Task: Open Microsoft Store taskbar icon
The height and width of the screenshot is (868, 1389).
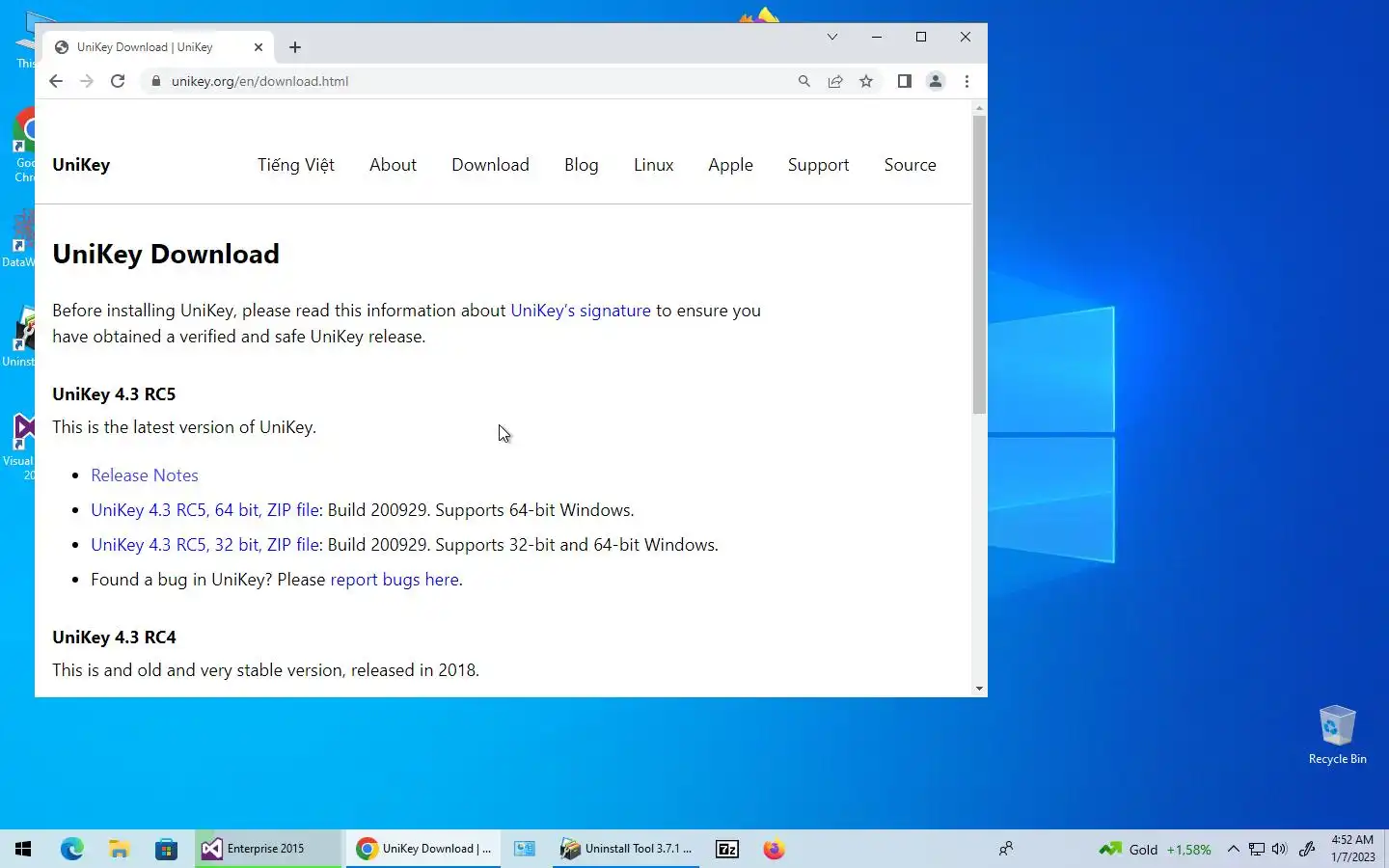Action: tap(166, 849)
